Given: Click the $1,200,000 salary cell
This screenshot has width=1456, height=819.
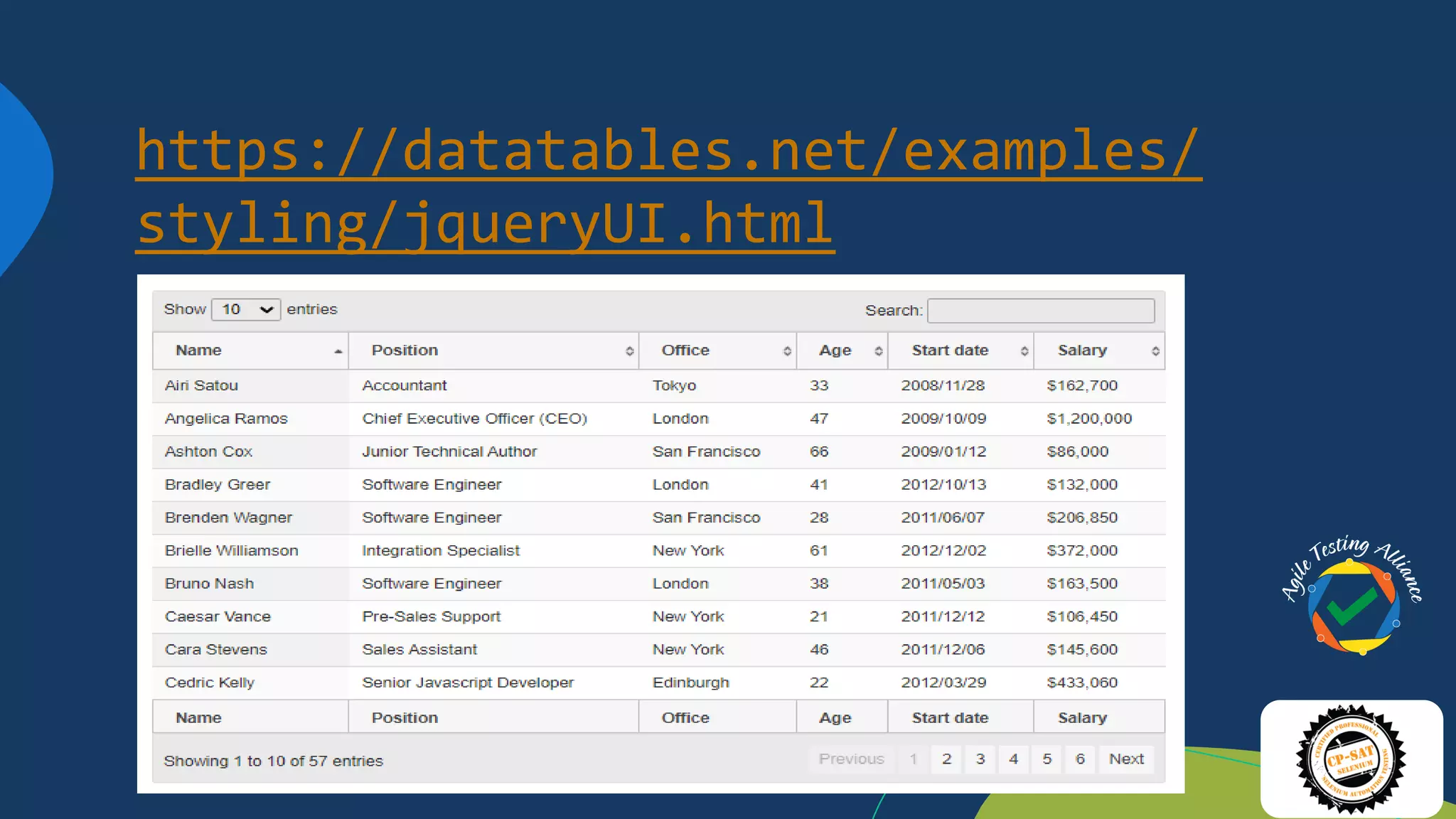Looking at the screenshot, I should point(1099,419).
